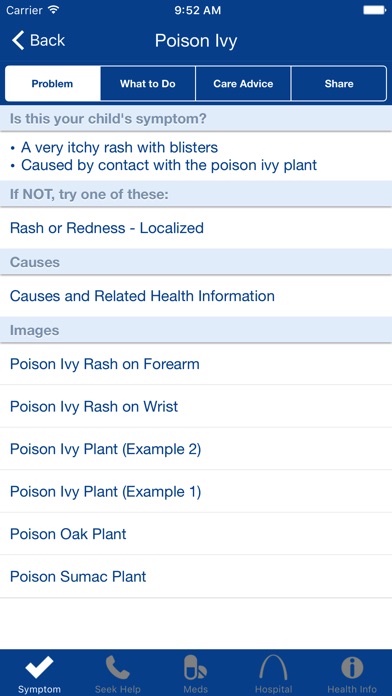Switch to the Problem tab
392x696 pixels.
pyautogui.click(x=53, y=84)
